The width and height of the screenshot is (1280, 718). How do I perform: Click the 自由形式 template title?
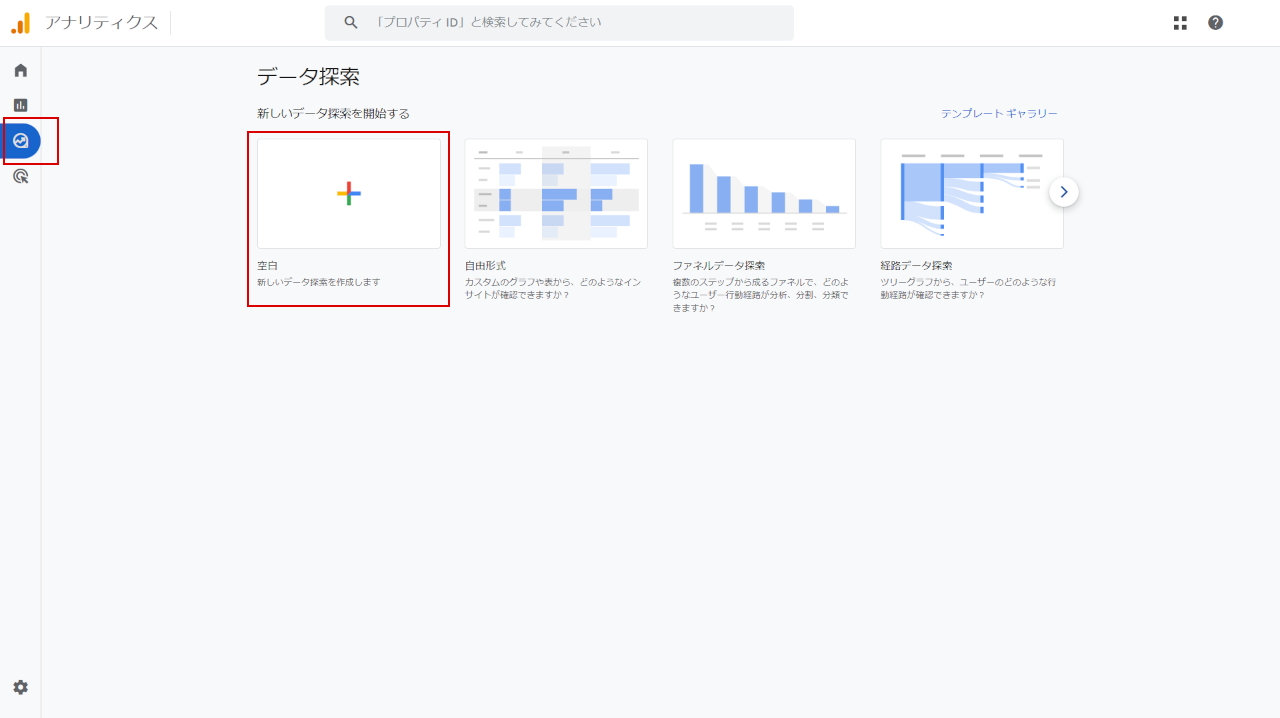coord(485,266)
